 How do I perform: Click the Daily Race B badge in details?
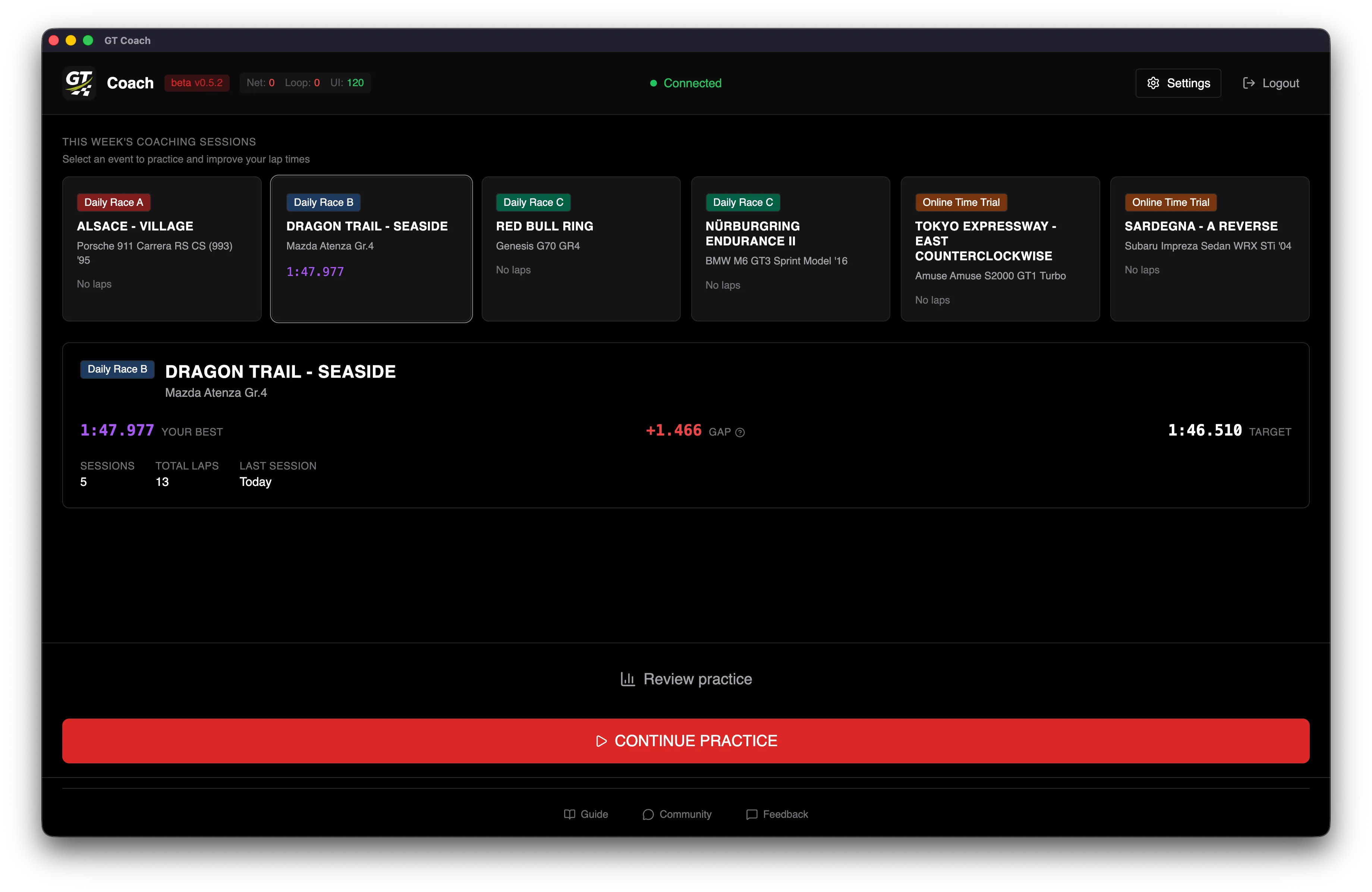point(117,369)
